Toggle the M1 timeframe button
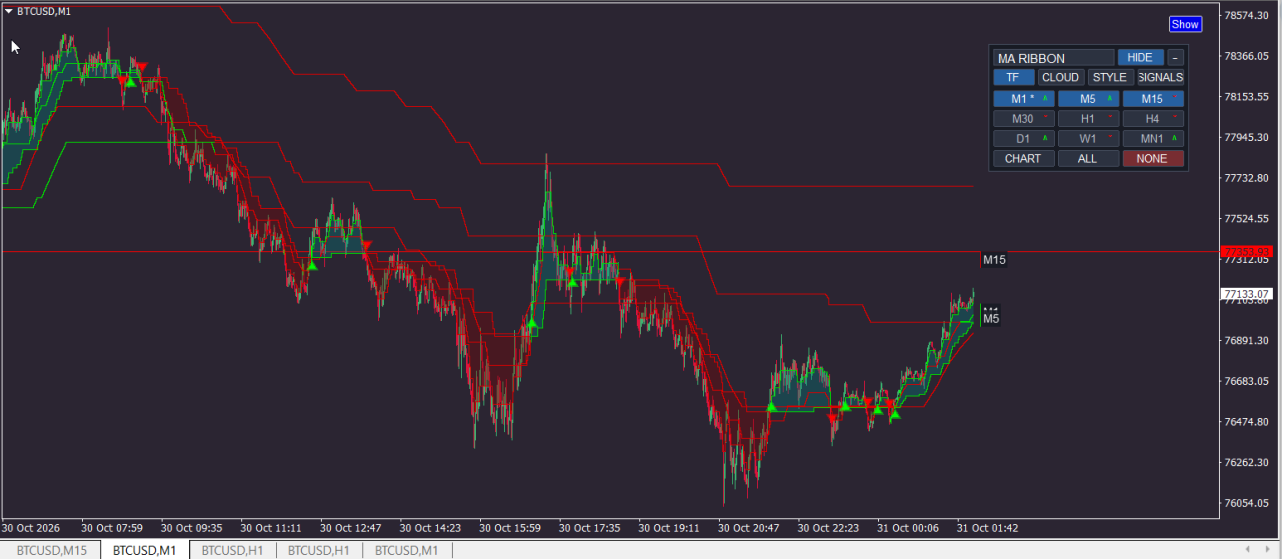Screen dimensions: 1282x559 click(x=1024, y=99)
